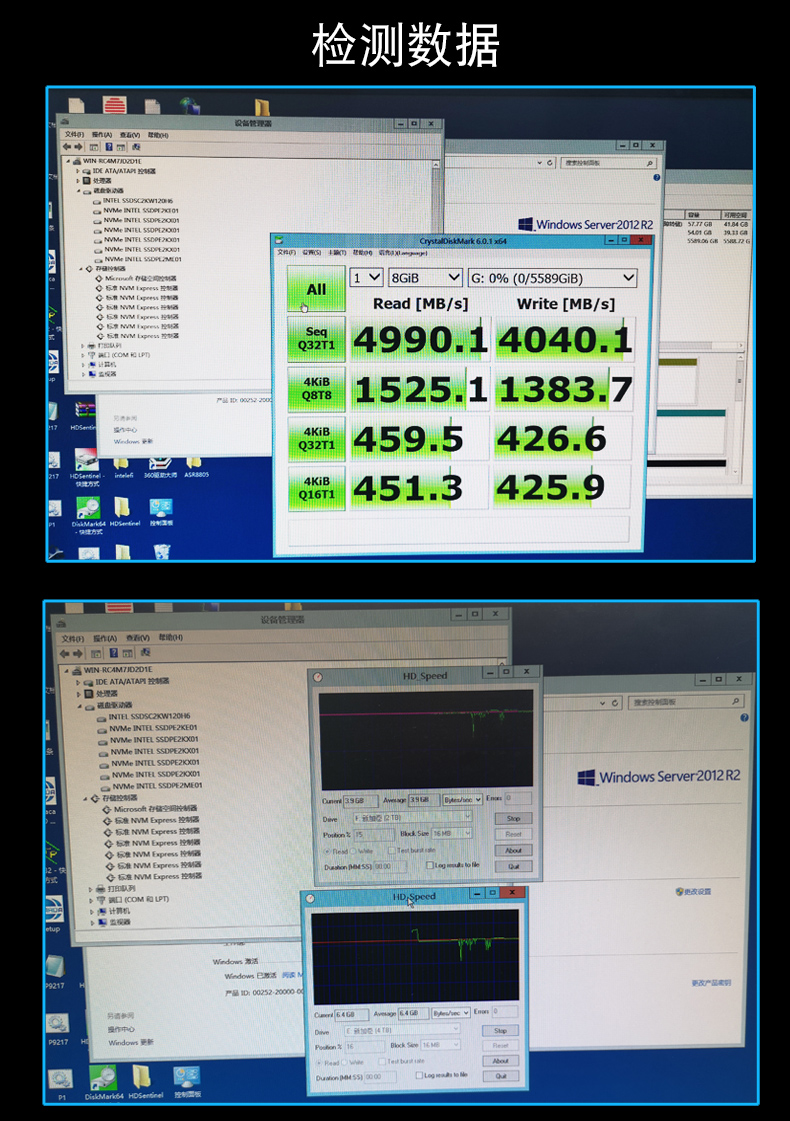Select the 4990.1 sequential read result
This screenshot has width=790, height=1121.
420,339
